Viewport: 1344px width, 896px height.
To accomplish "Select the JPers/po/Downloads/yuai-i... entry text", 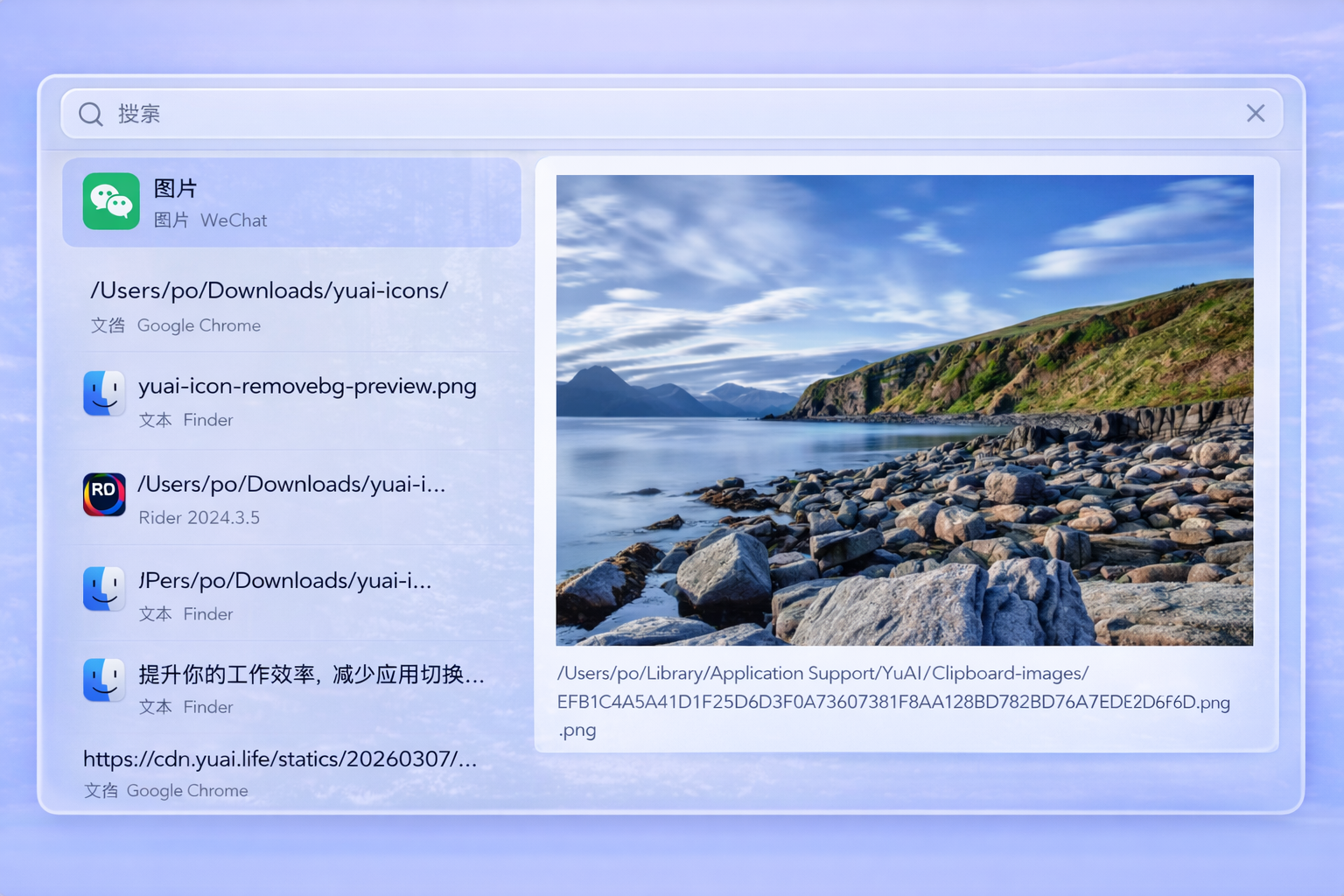I will tap(285, 580).
